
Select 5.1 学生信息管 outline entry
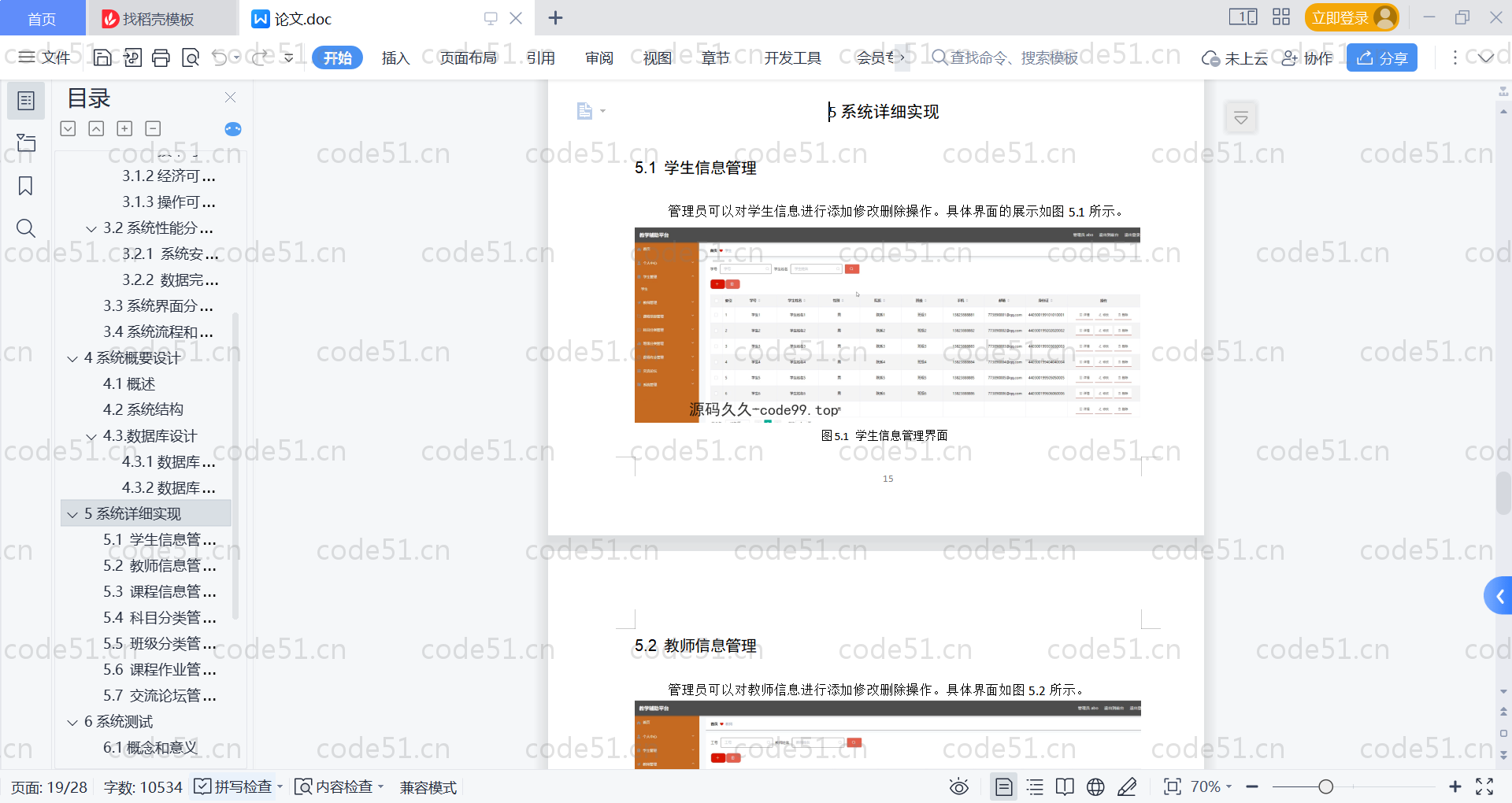point(159,540)
